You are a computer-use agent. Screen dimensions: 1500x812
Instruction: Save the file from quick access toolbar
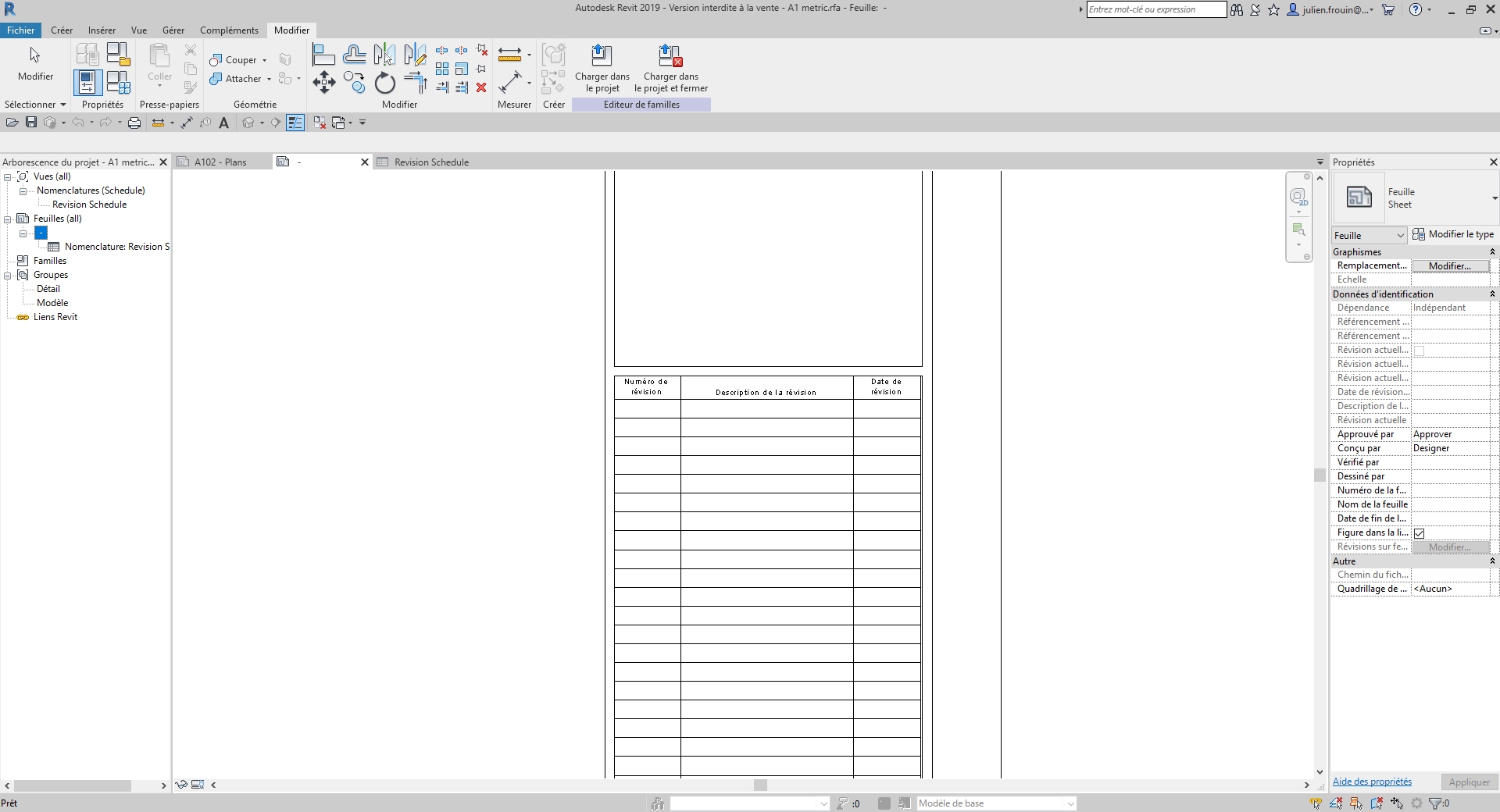tap(31, 123)
